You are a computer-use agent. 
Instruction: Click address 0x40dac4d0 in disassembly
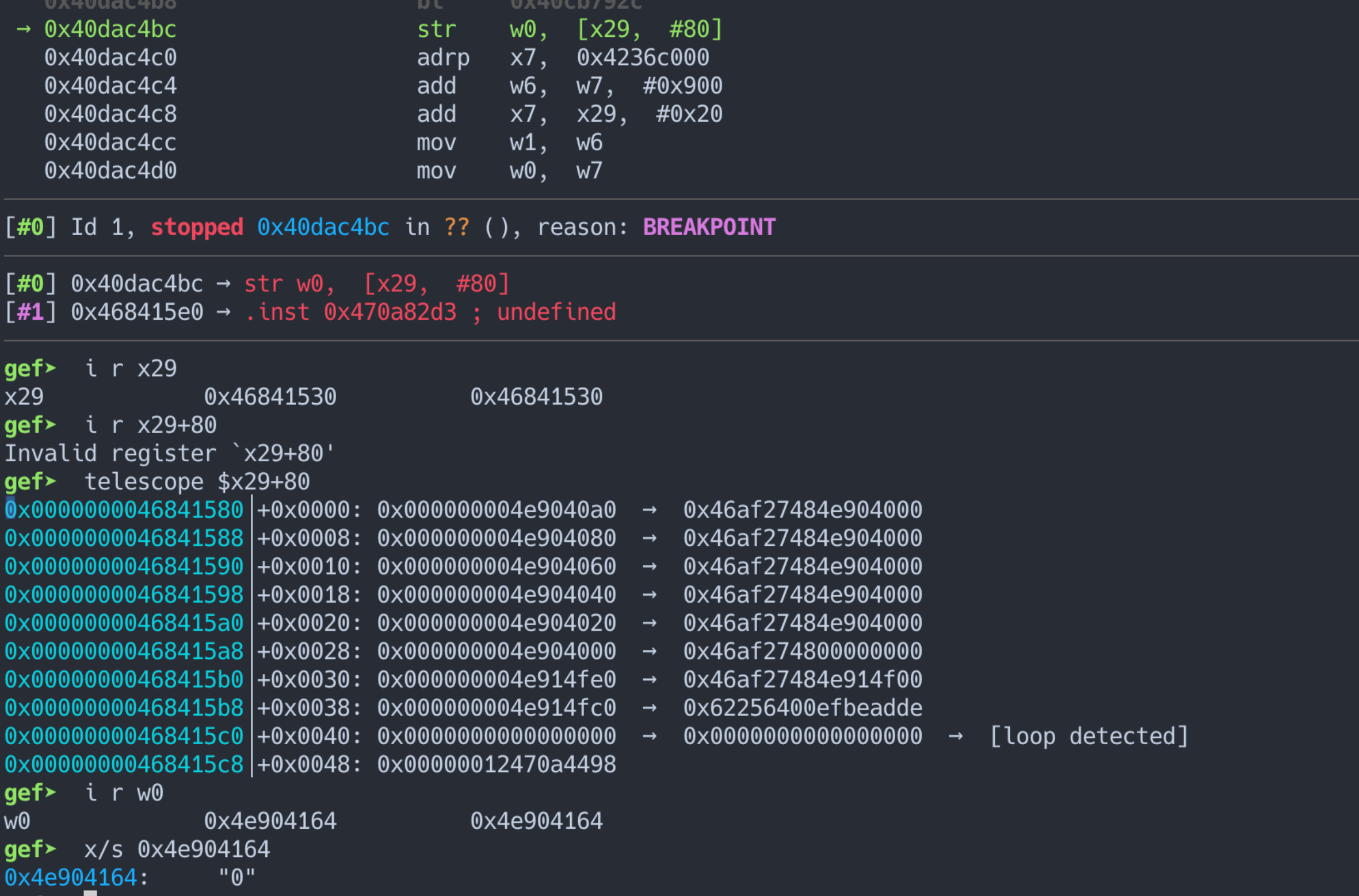pyautogui.click(x=110, y=171)
